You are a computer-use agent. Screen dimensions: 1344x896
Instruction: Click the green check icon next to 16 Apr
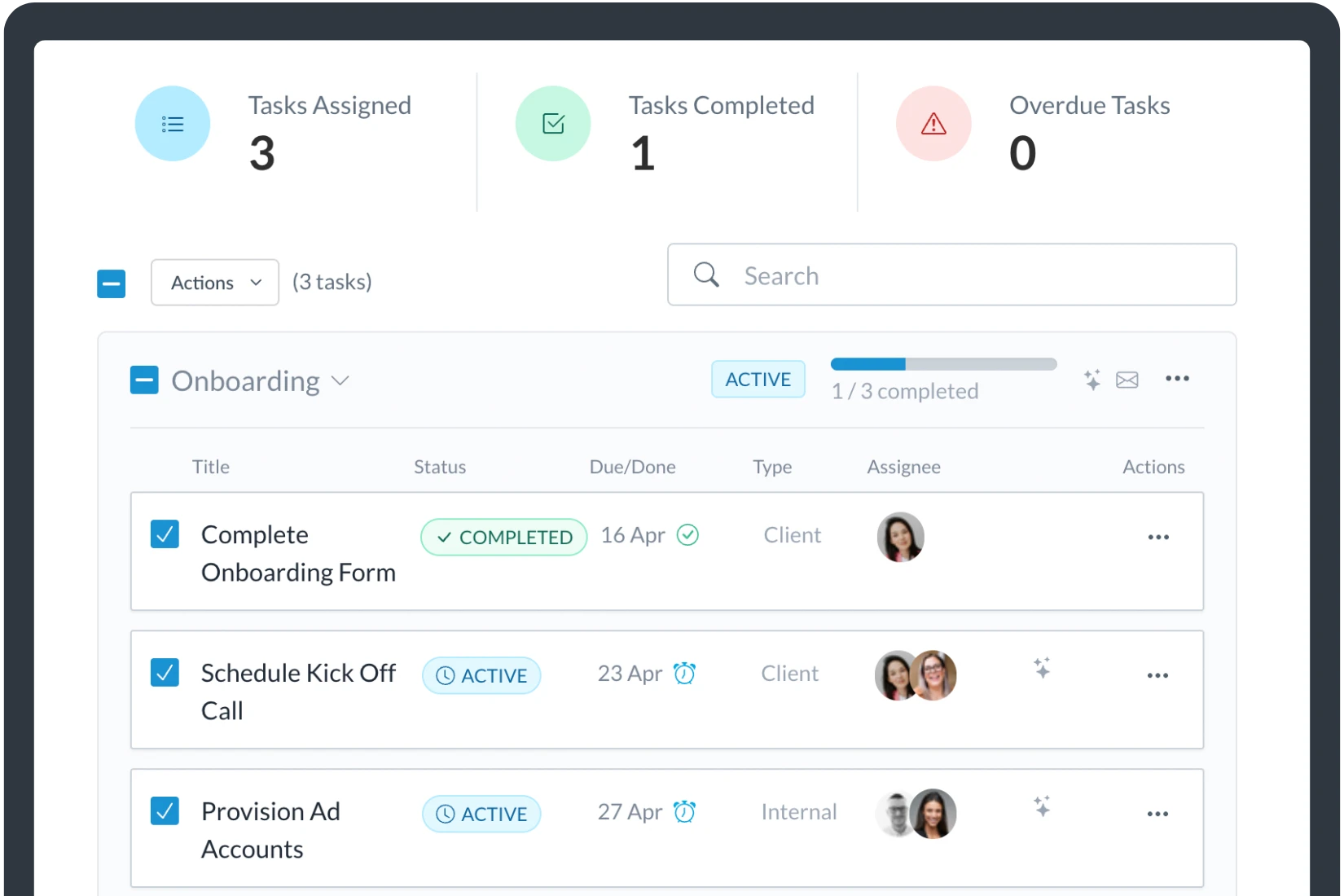(x=688, y=536)
